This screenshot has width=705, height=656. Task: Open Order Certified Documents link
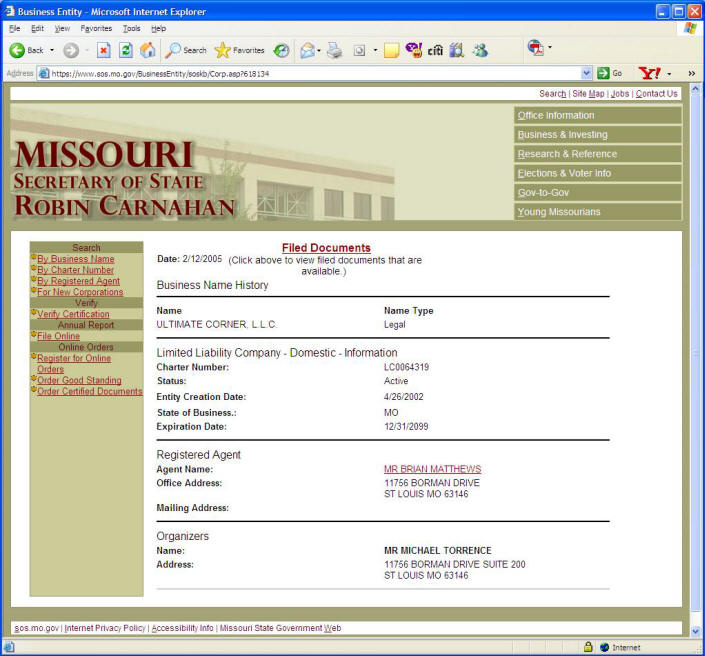pyautogui.click(x=89, y=391)
